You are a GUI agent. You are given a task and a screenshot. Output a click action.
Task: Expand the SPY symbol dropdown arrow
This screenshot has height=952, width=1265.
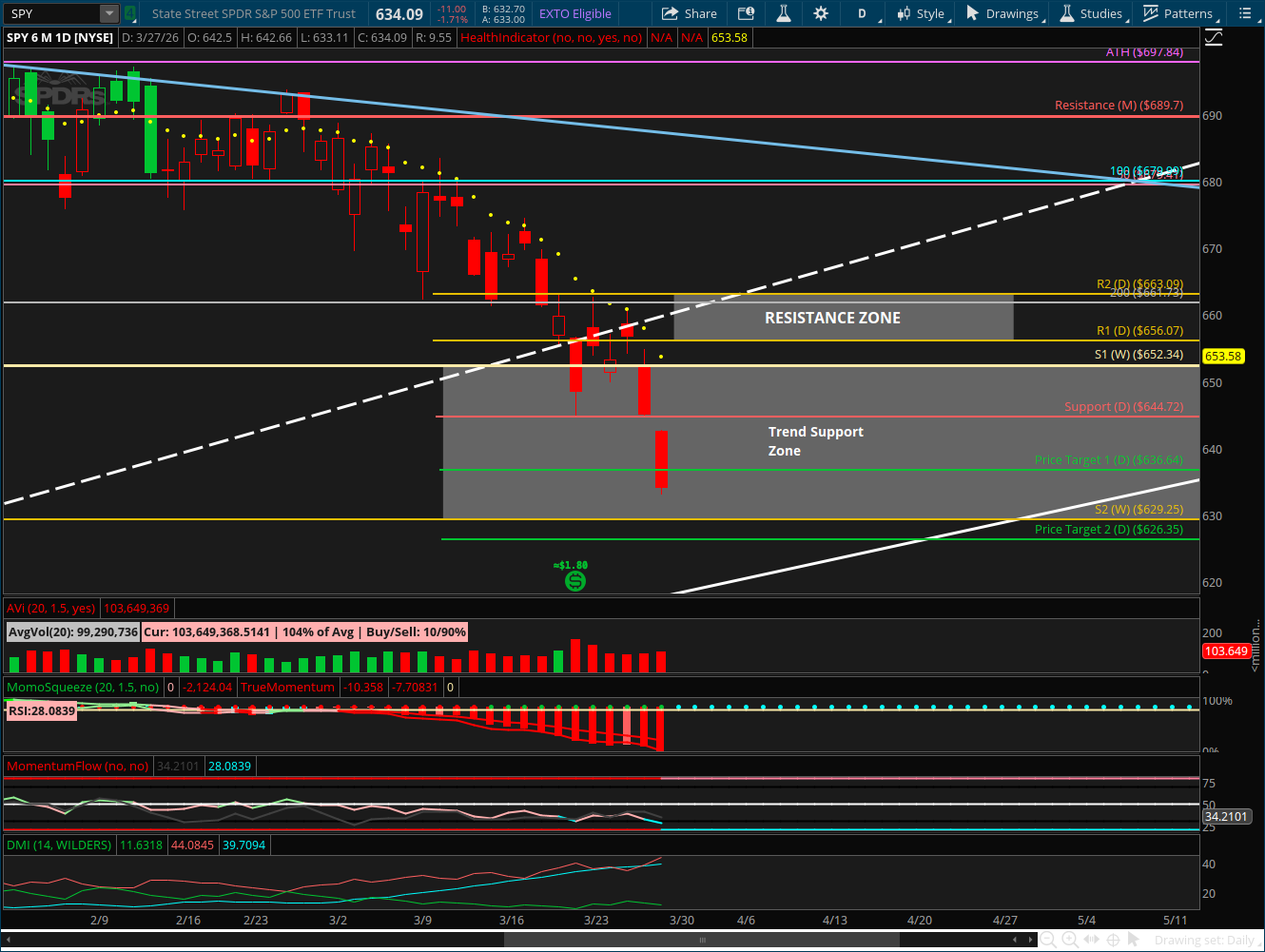click(109, 13)
